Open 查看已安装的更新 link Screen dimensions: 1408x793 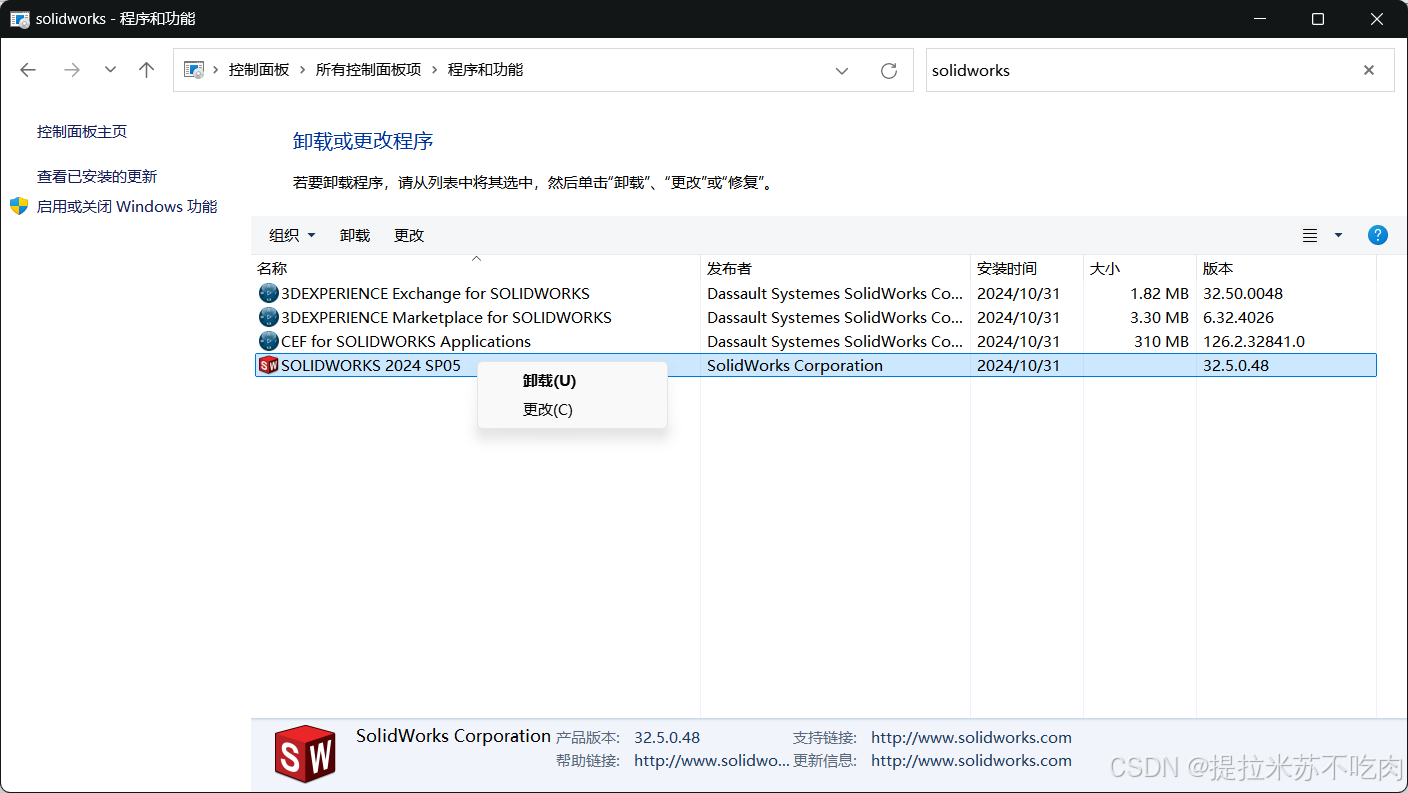pyautogui.click(x=97, y=177)
